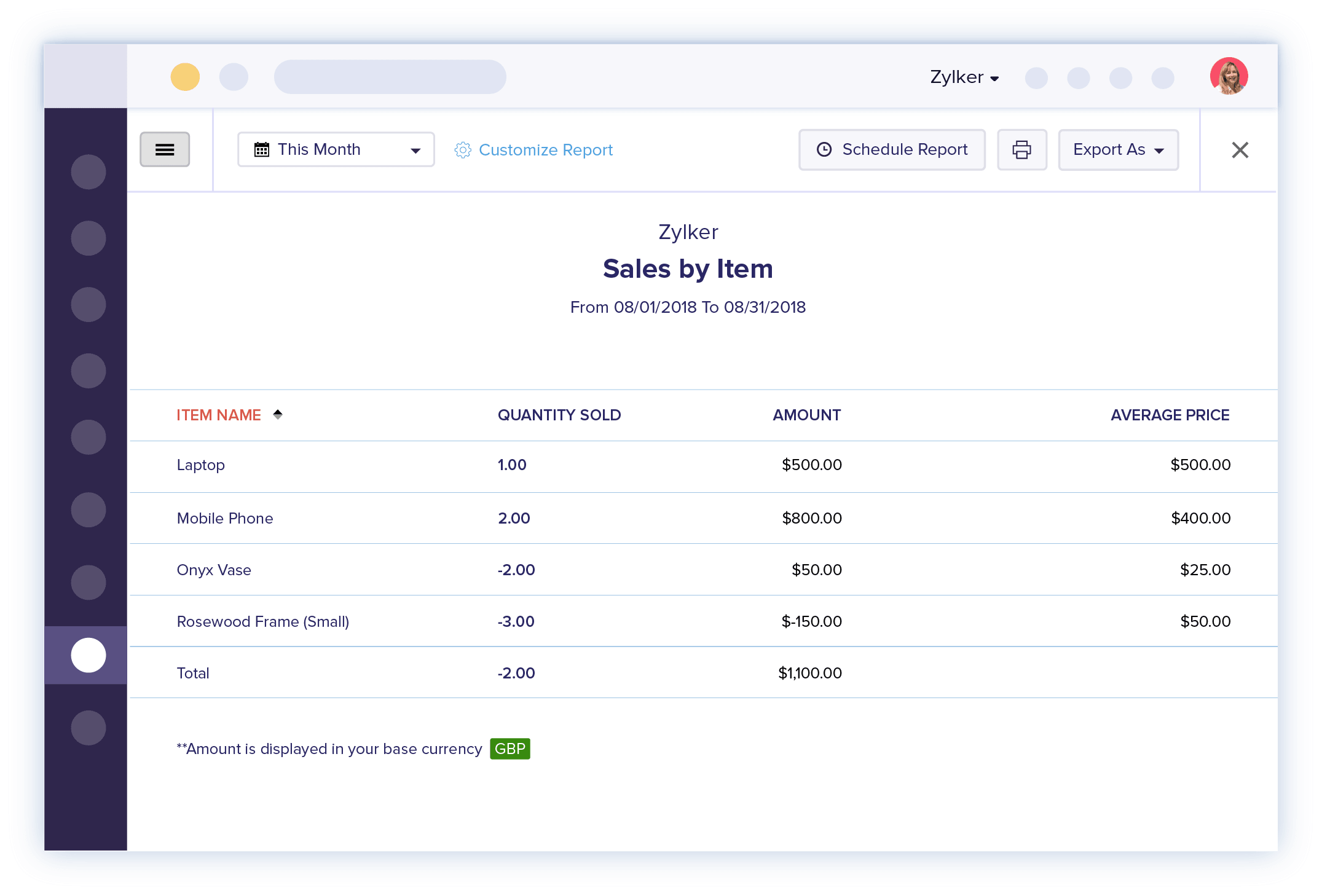The image size is (1322, 896).
Task: Click the profile avatar photo
Action: (x=1229, y=76)
